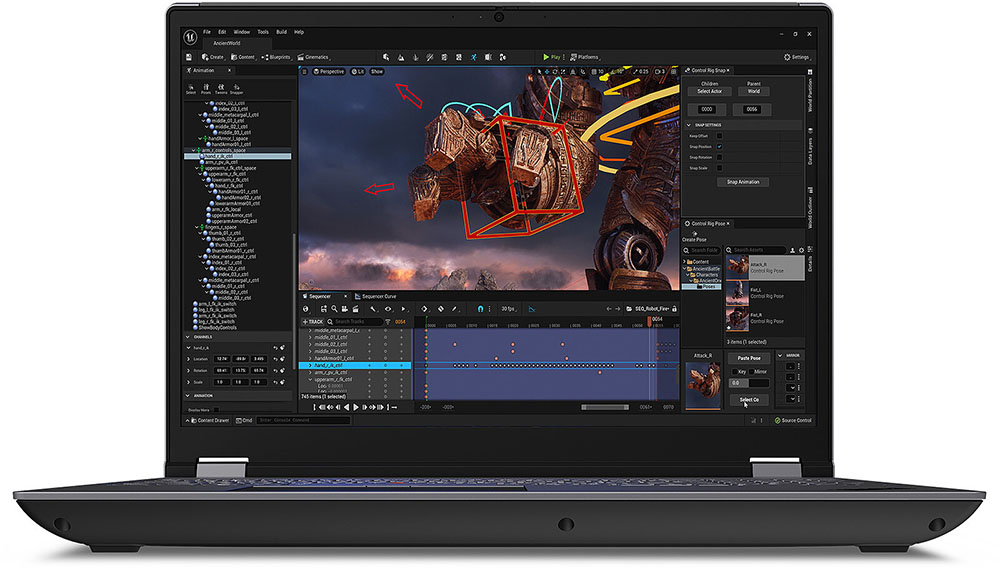Image resolution: width=1000 pixels, height=568 pixels.
Task: Tick the Mirror checkbox under Paste Pose
Action: coord(750,371)
